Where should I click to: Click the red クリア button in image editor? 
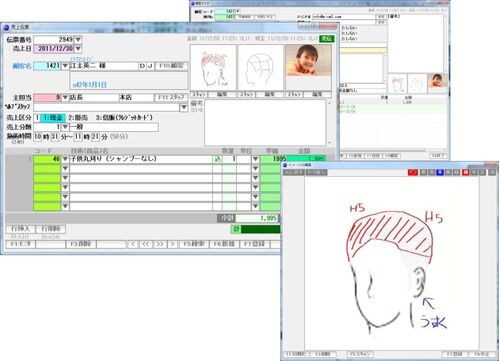pos(413,172)
